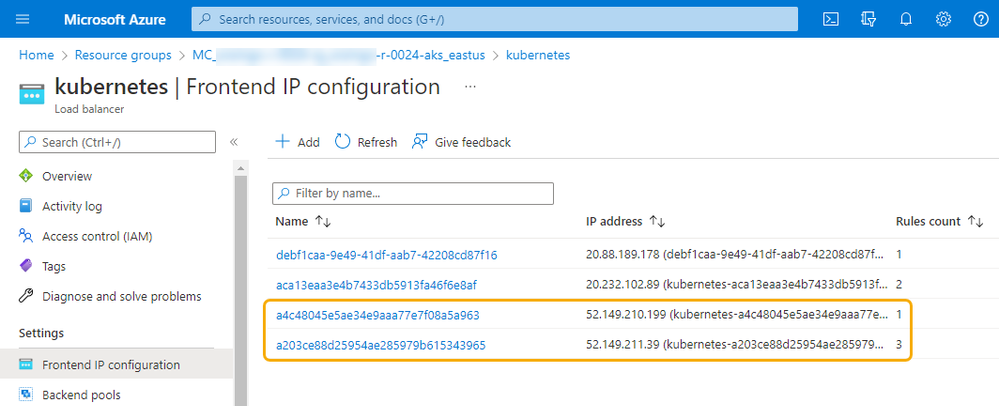Collapse the sidebar with the double chevron
This screenshot has width=999, height=406.
click(x=234, y=142)
